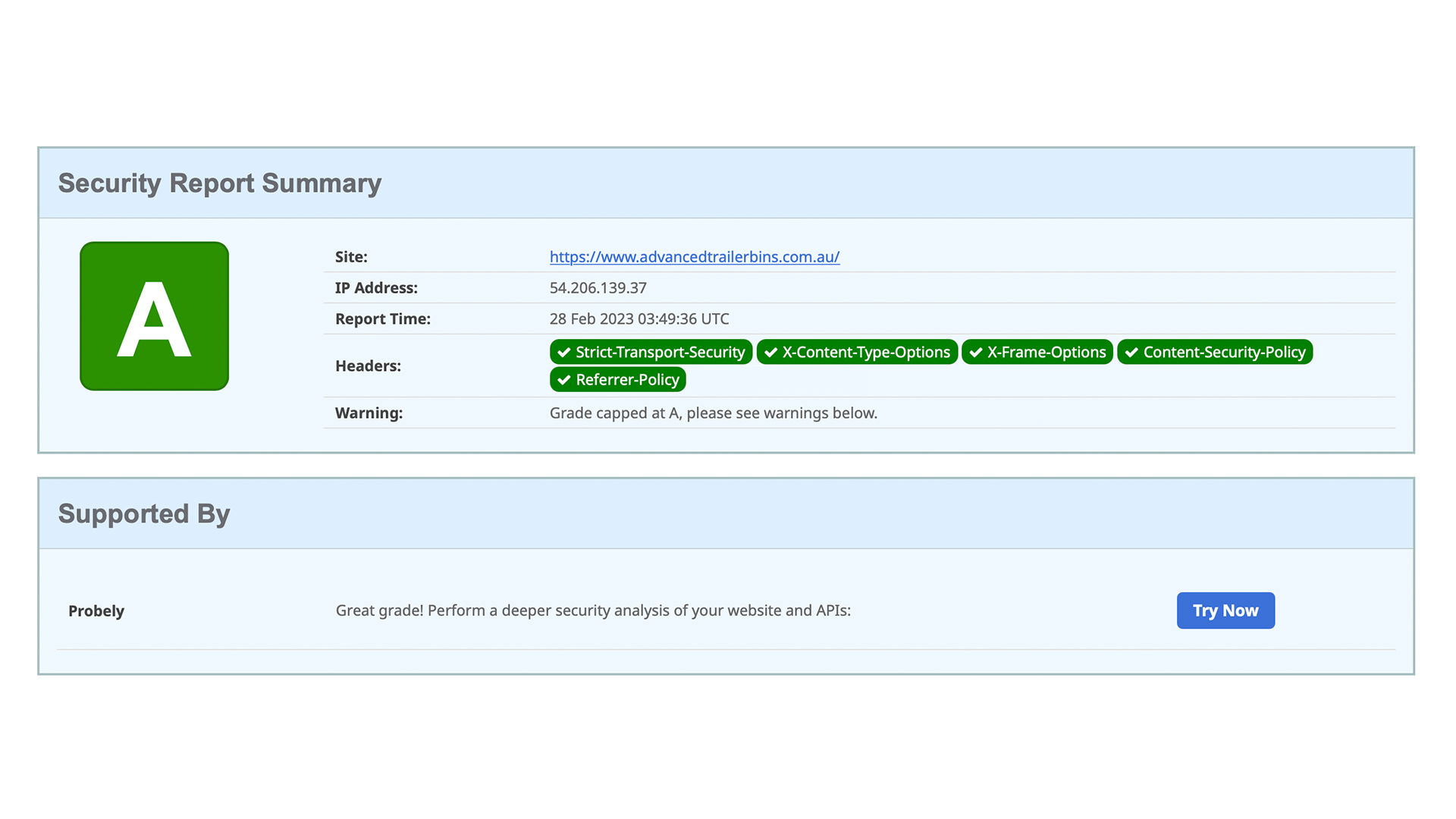Expand the Supported By section
This screenshot has width=1456, height=819.
point(144,513)
